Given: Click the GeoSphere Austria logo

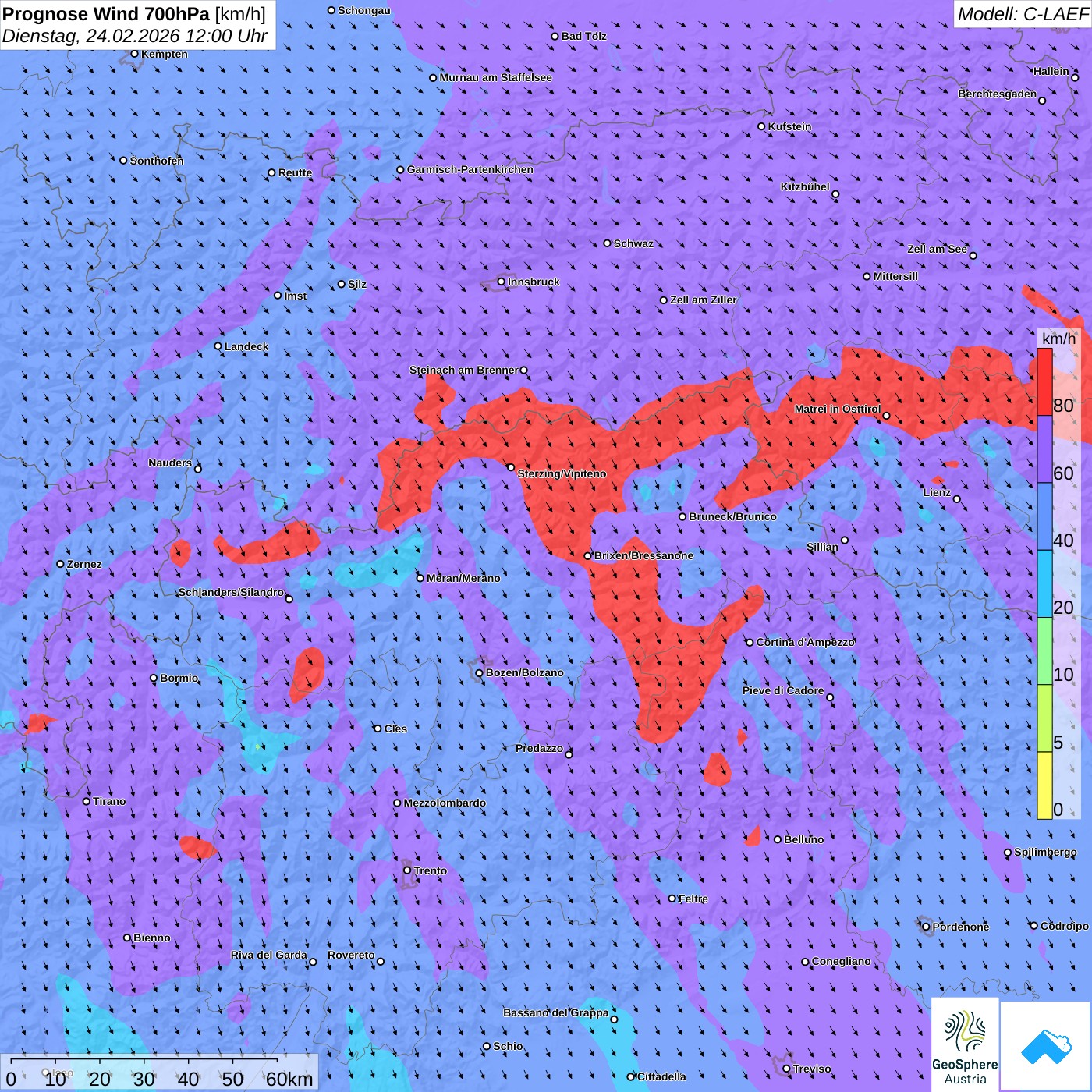Looking at the screenshot, I should coord(965,1044).
